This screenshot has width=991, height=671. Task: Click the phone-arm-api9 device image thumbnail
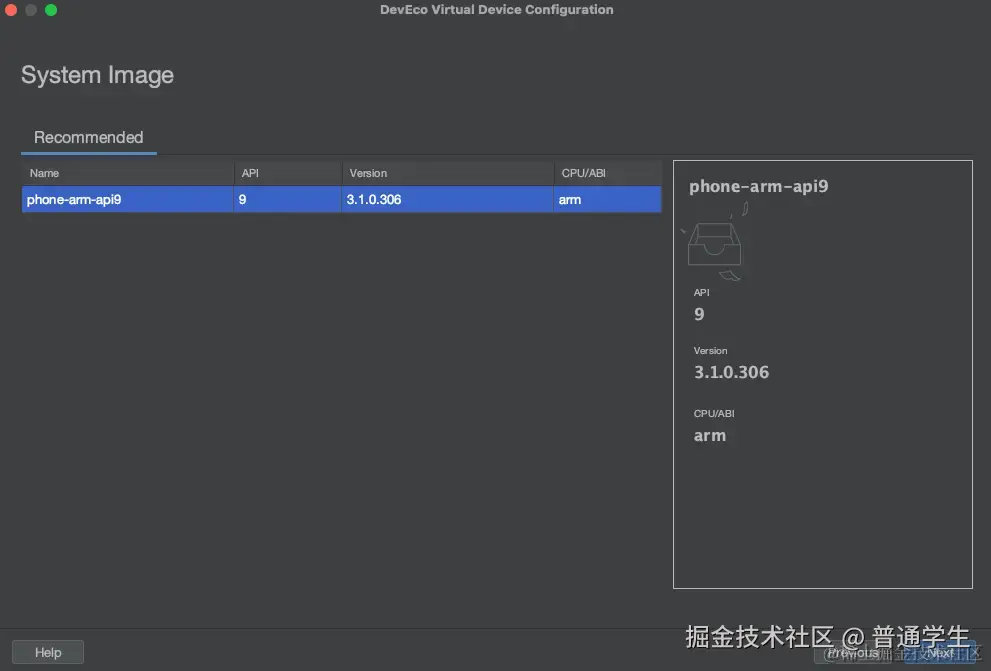pos(712,243)
